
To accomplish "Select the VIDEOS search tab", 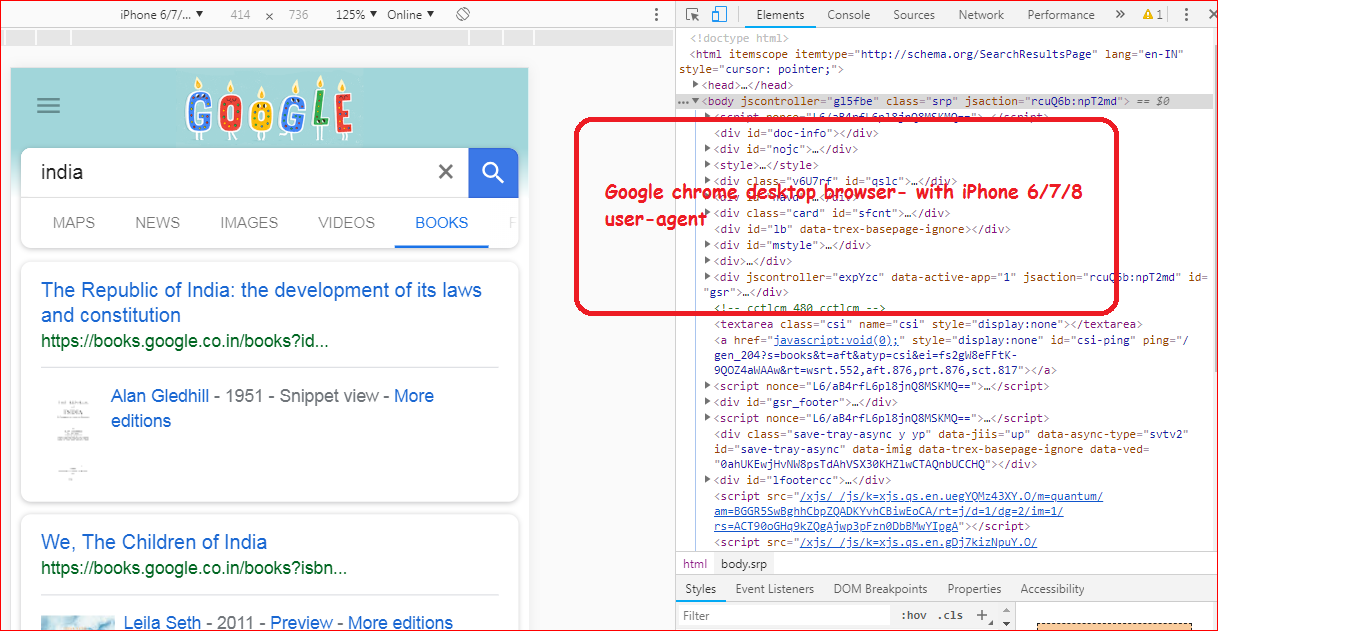I will [347, 223].
